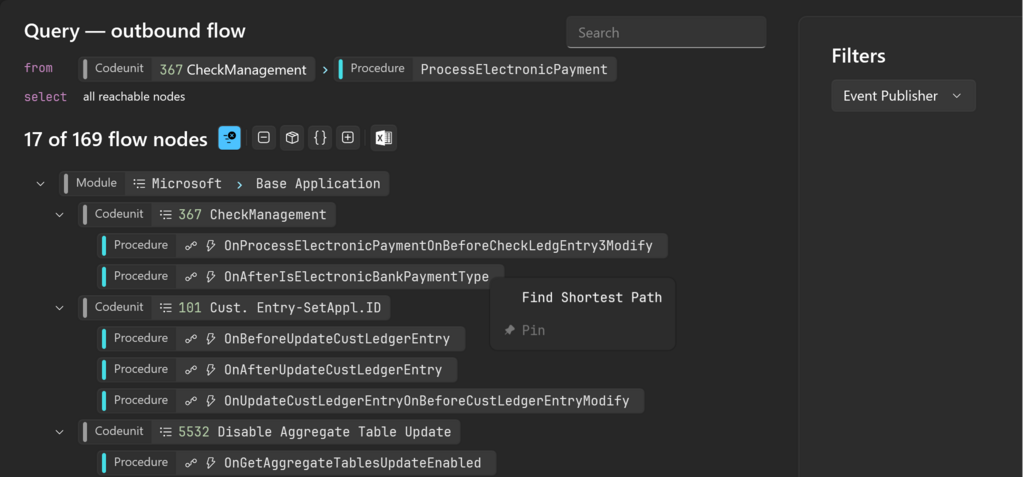Expand all nodes with the plus-box icon
1023x477 pixels.
pyautogui.click(x=348, y=138)
